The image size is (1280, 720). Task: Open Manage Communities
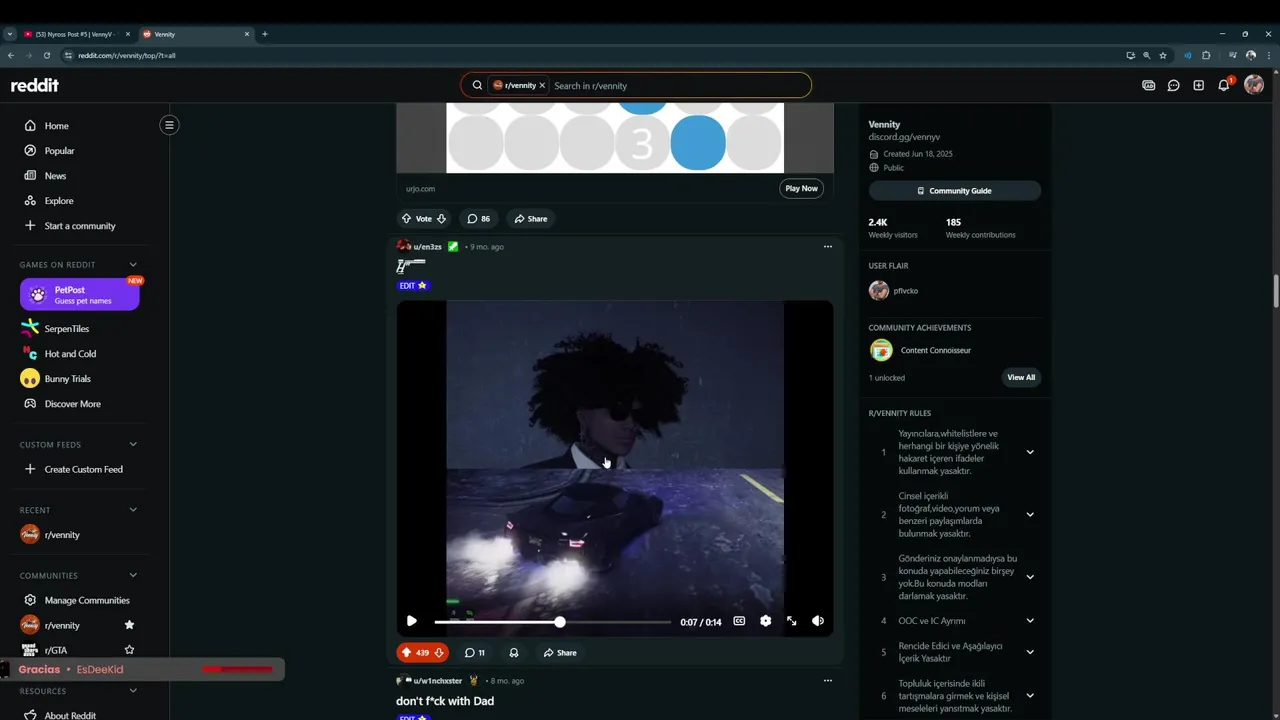click(85, 601)
